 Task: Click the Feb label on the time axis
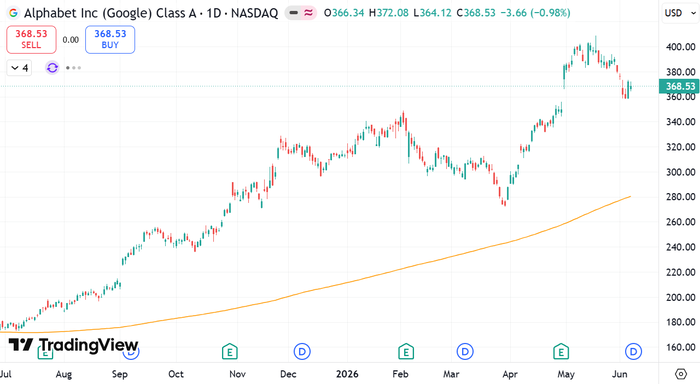[400, 374]
